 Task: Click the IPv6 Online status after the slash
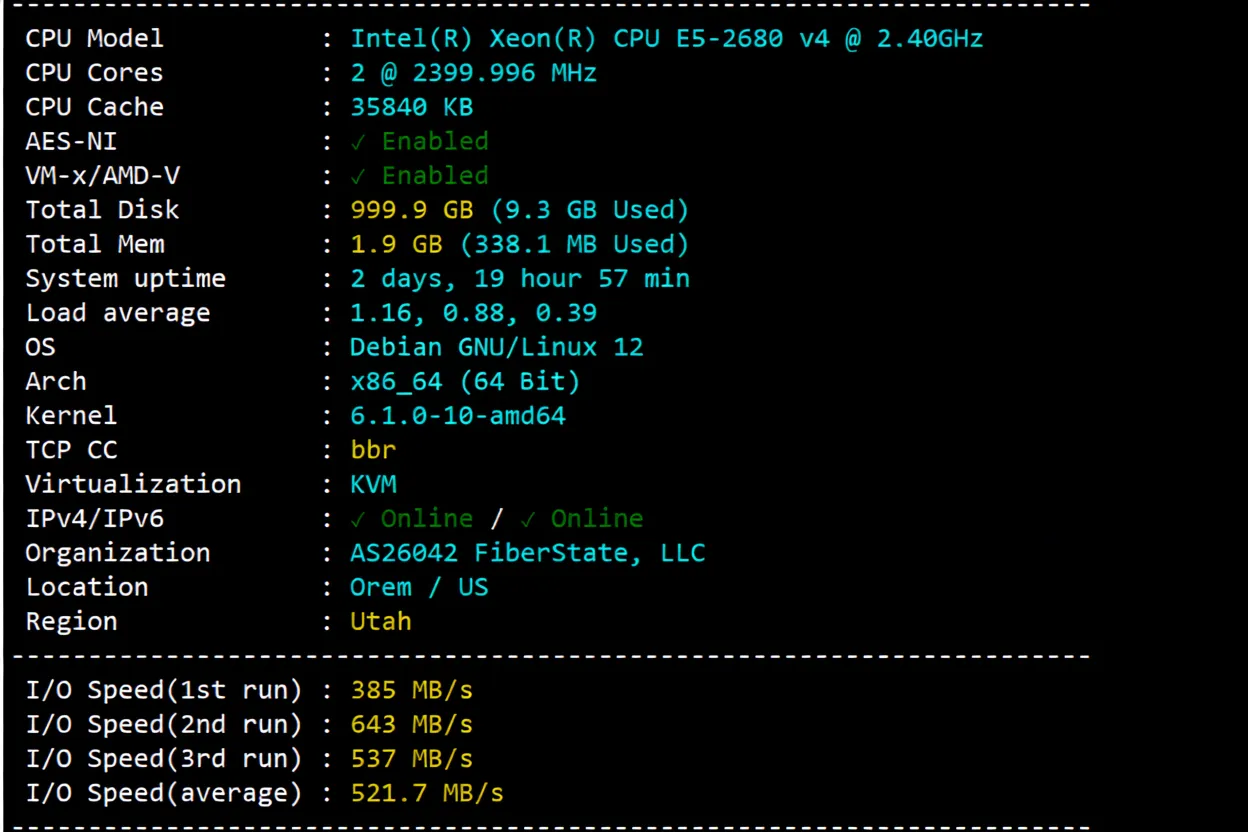point(581,518)
